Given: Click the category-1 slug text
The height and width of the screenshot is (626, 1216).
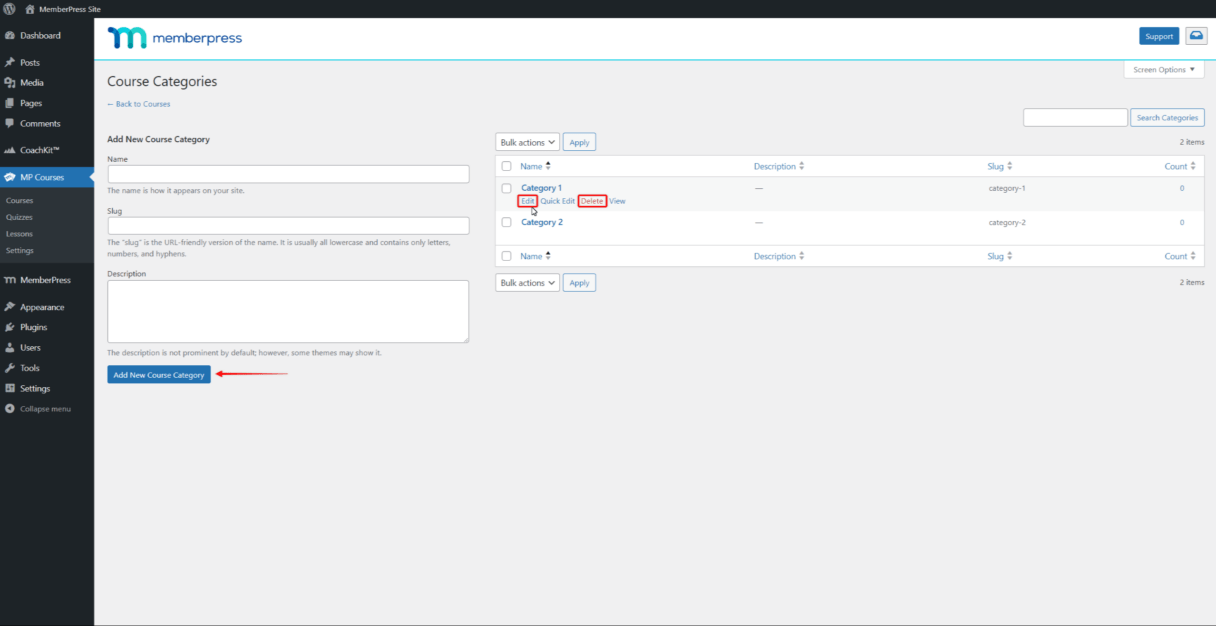Looking at the screenshot, I should pyautogui.click(x=1007, y=188).
